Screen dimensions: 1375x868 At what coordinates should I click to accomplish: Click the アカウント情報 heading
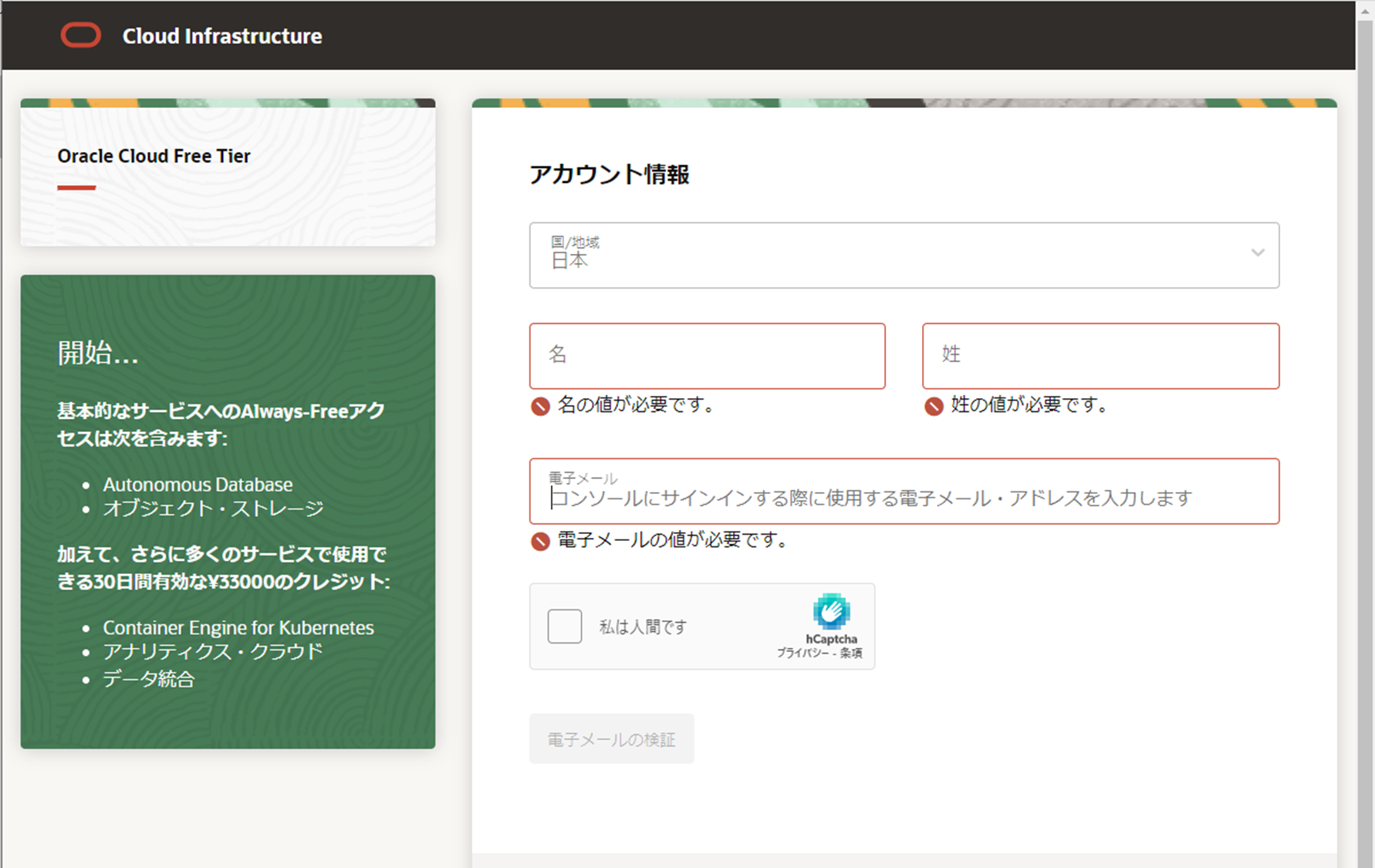point(609,174)
